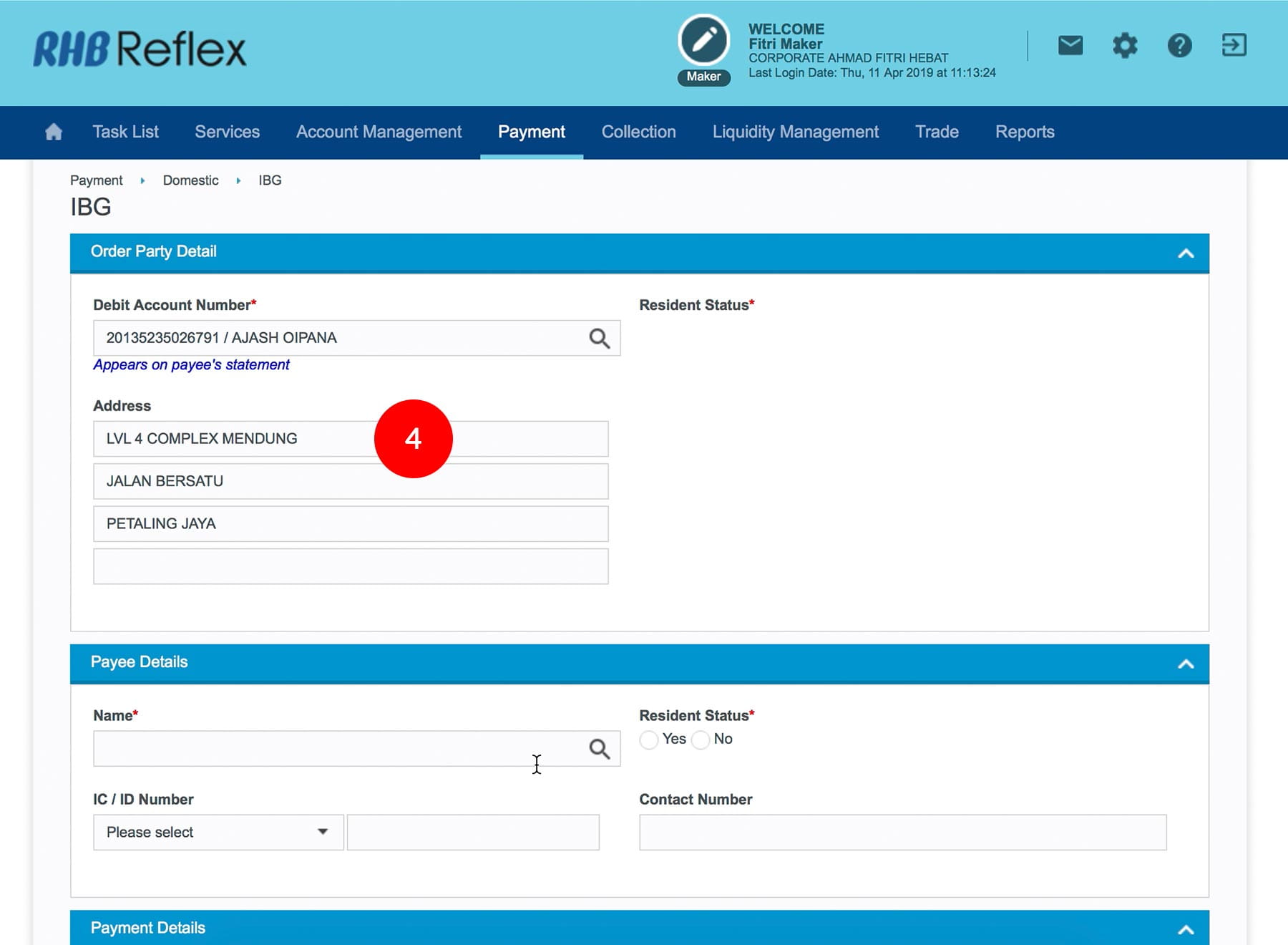Screen dimensions: 1288x945
Task: Click the Maker profile pencil icon
Action: click(x=703, y=40)
